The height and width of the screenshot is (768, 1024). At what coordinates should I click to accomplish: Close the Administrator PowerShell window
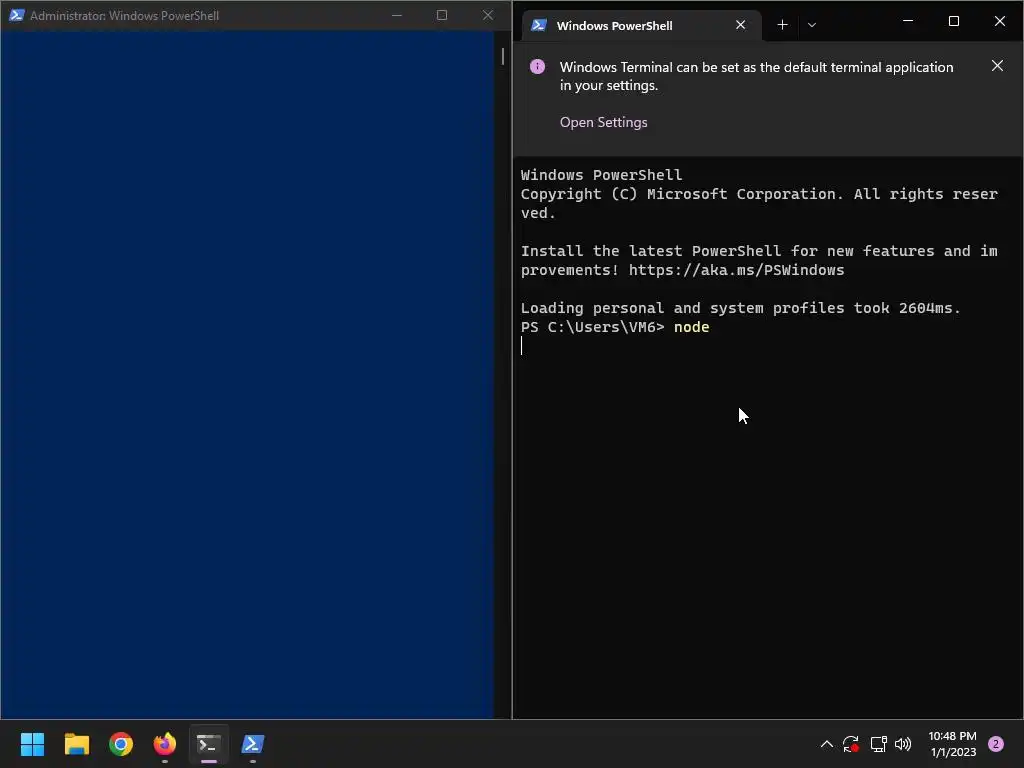pyautogui.click(x=488, y=15)
